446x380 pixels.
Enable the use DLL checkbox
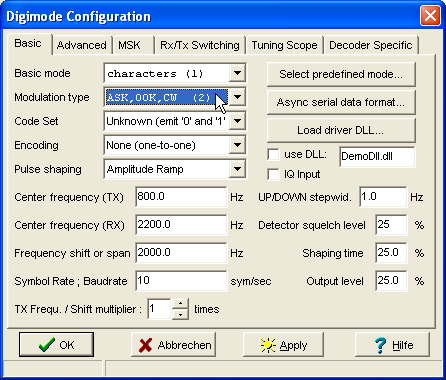pyautogui.click(x=273, y=154)
